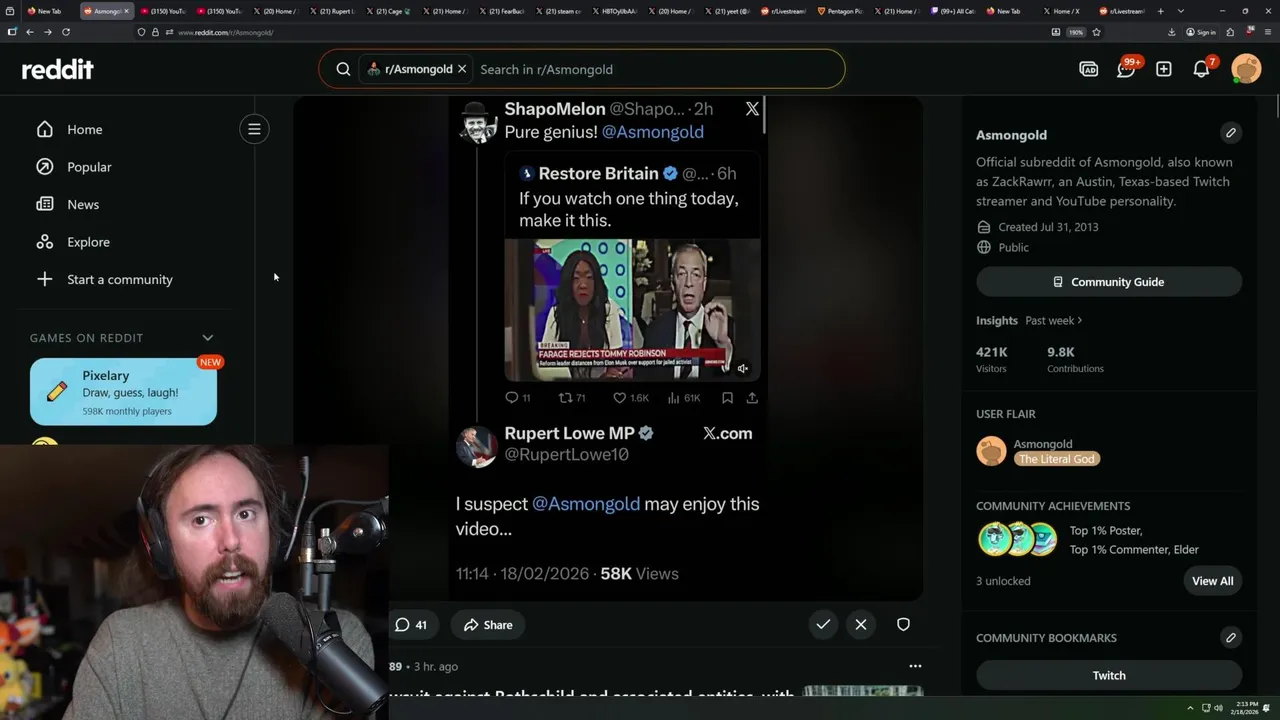Open chat messages with 99+ badge

pyautogui.click(x=1127, y=68)
